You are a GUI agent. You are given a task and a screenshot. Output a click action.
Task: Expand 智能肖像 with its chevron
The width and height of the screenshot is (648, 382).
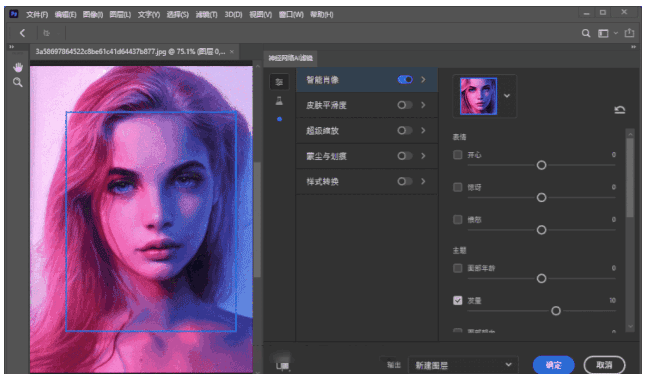[x=423, y=80]
